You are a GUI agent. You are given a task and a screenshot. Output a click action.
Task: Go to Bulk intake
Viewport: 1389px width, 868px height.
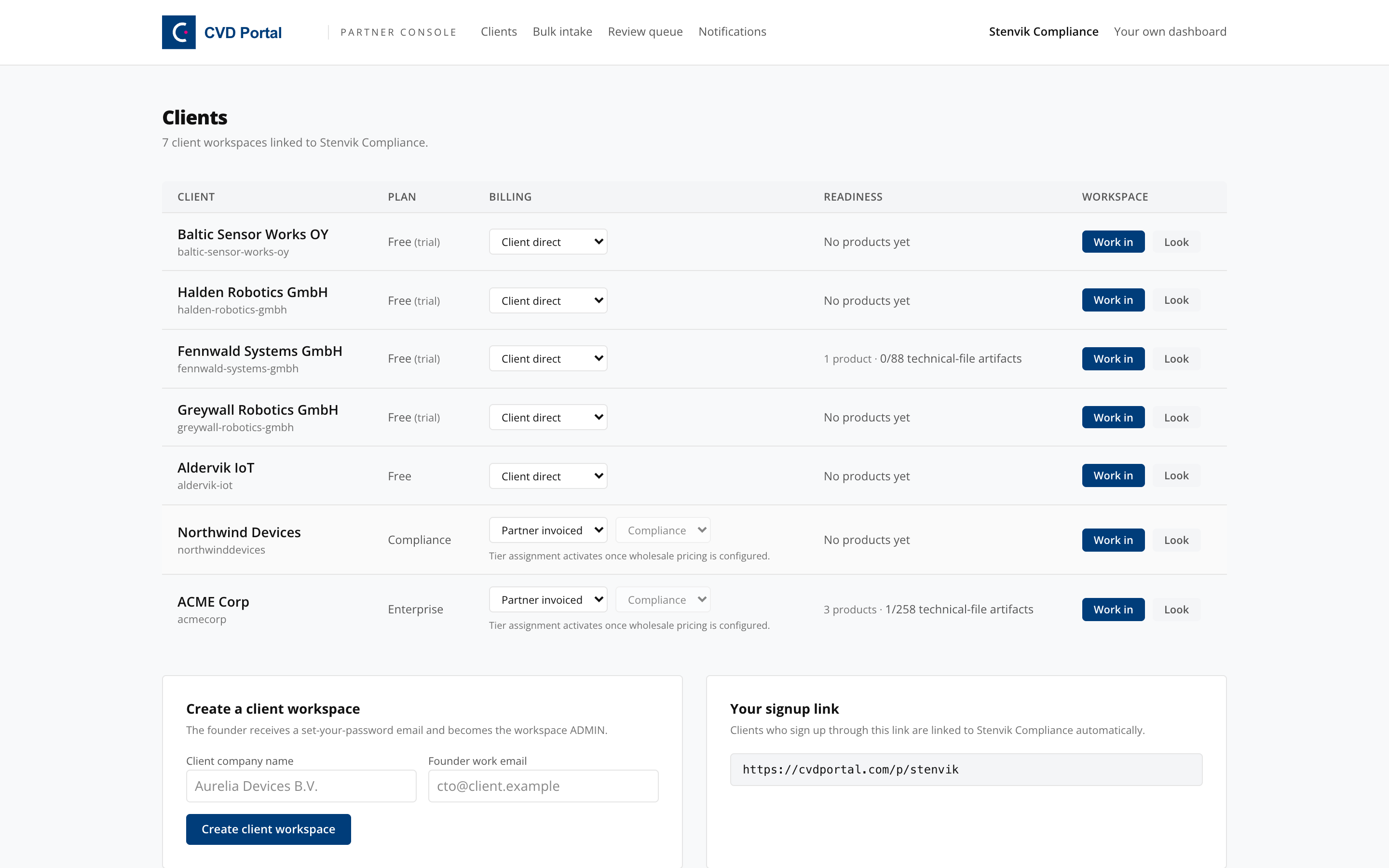(562, 31)
